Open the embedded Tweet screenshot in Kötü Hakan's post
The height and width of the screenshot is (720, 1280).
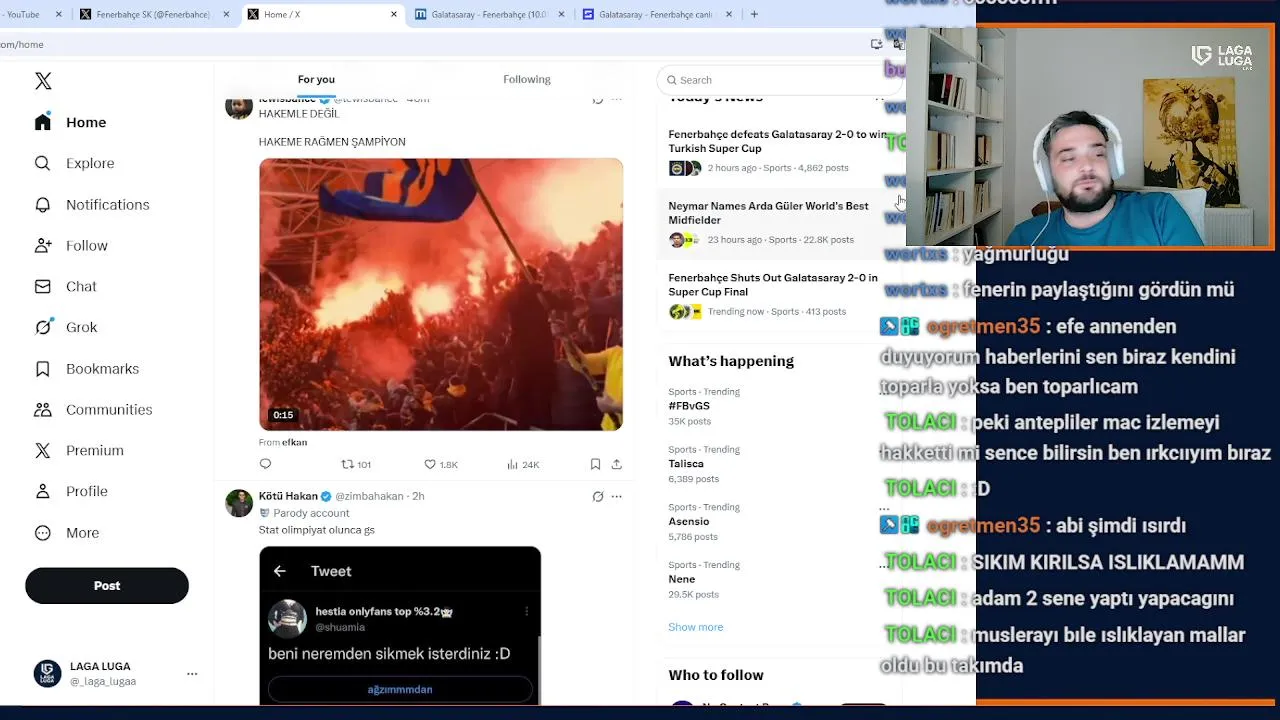click(x=400, y=625)
